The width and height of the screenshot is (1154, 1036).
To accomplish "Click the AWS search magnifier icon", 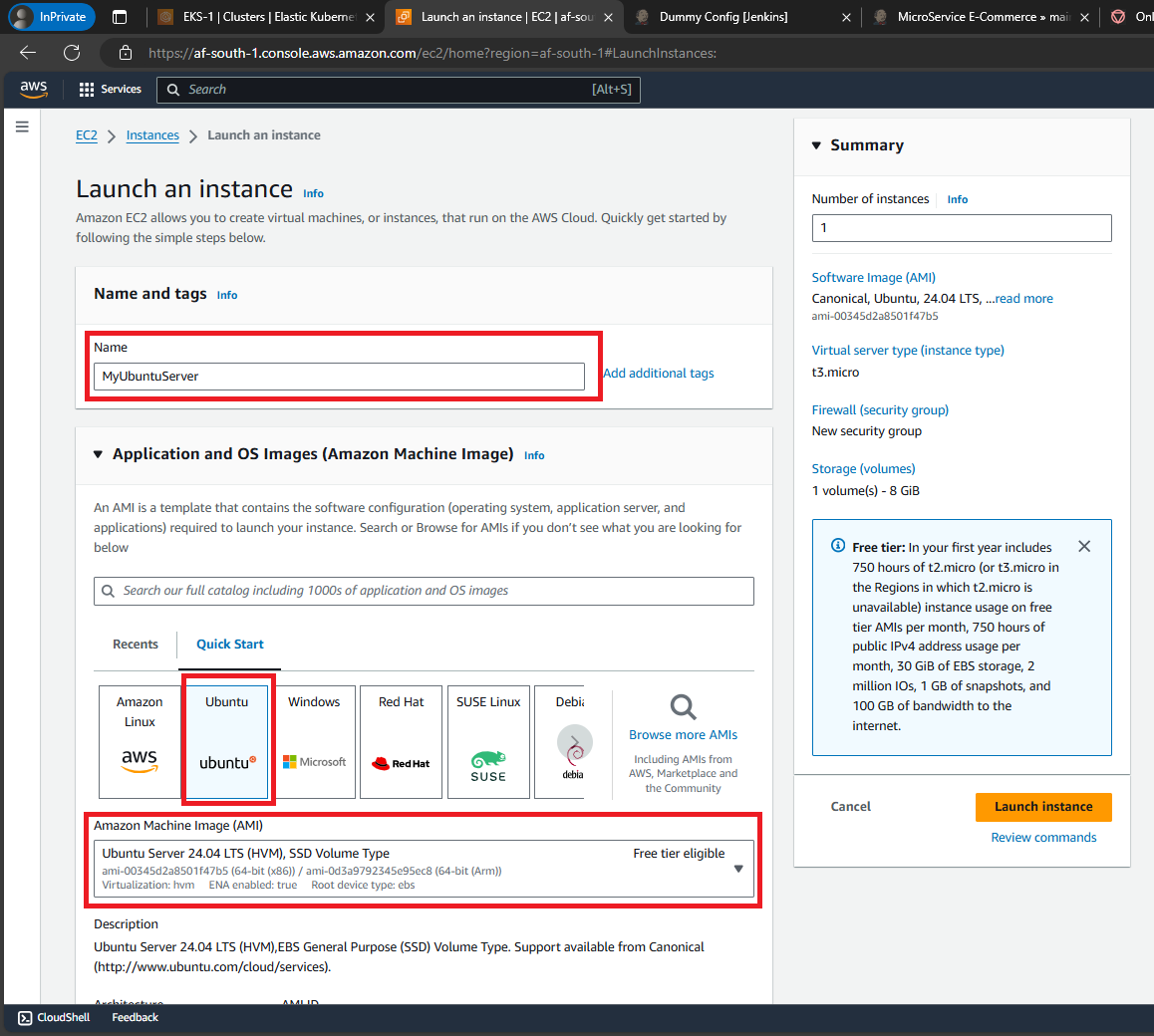I will point(173,89).
